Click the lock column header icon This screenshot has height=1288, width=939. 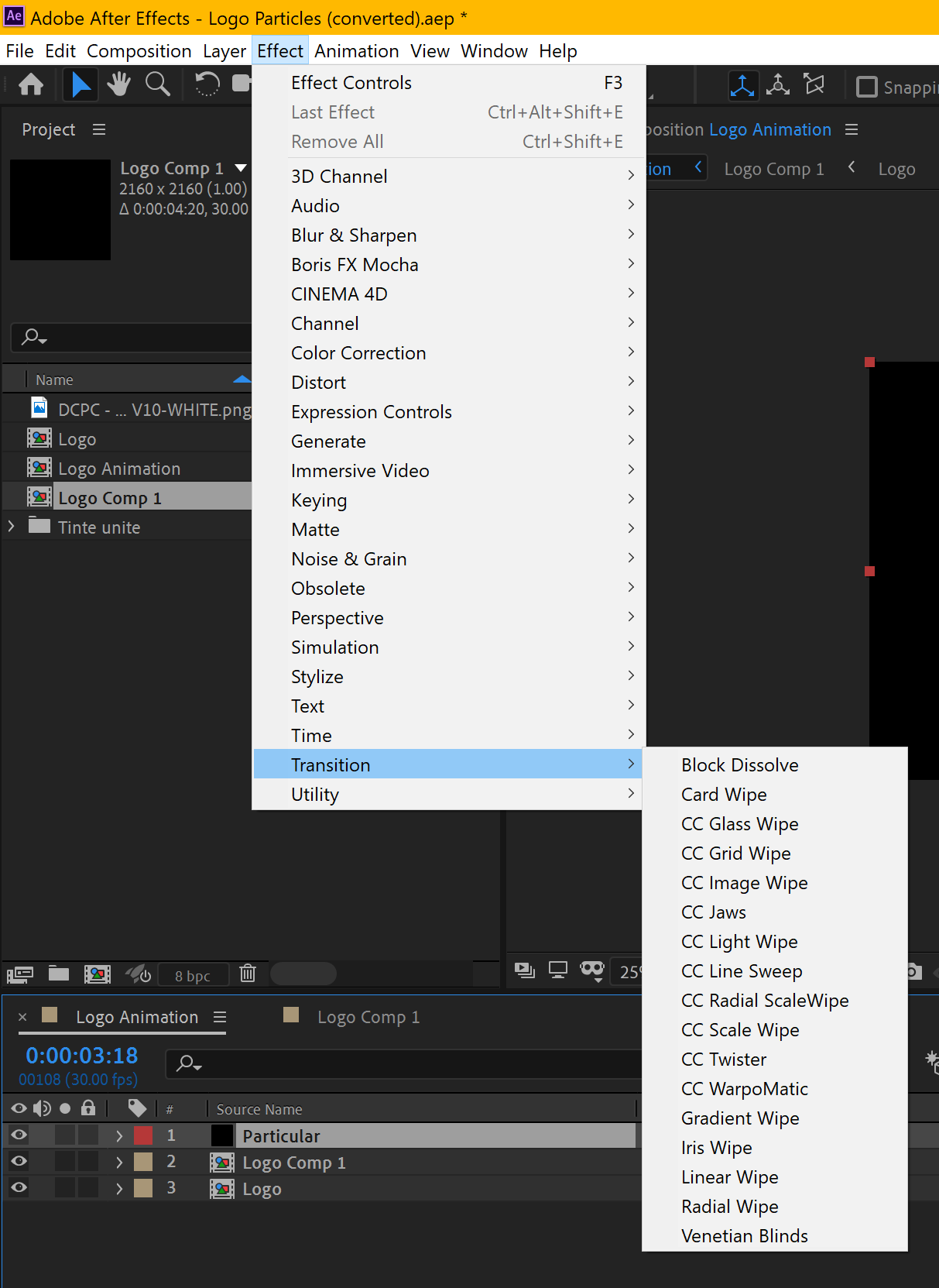[x=88, y=1108]
